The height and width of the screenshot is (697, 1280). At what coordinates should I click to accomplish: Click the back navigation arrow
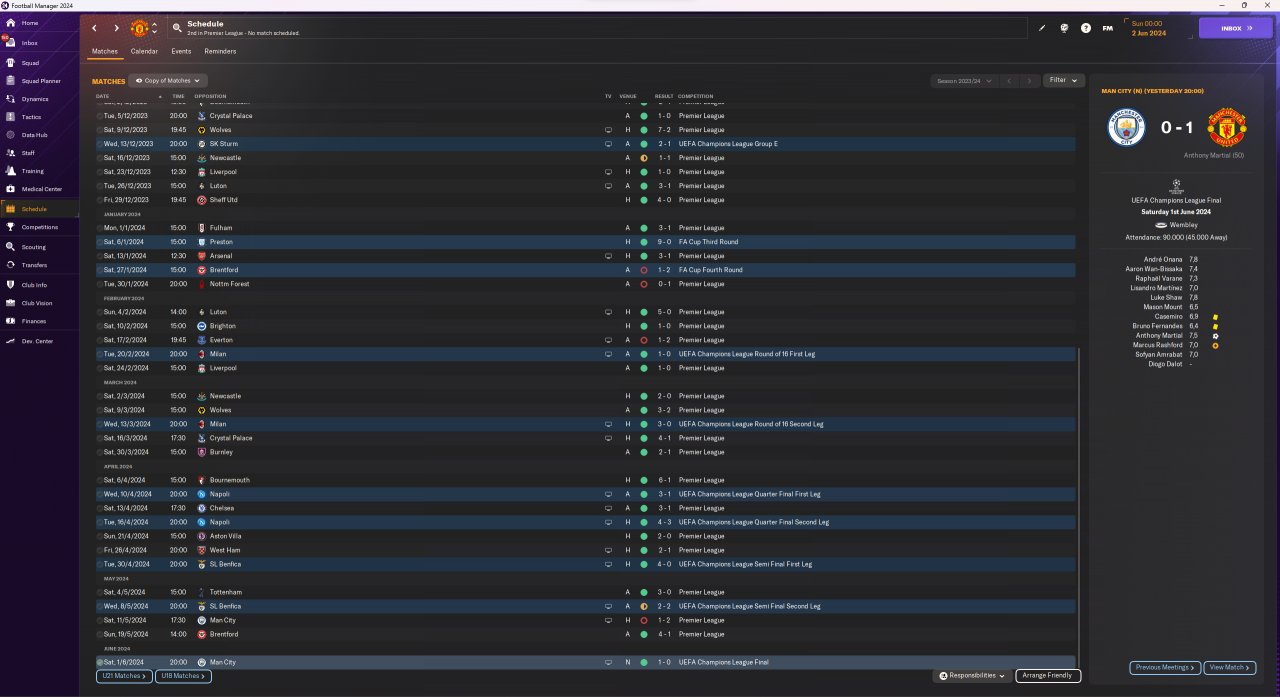point(95,28)
